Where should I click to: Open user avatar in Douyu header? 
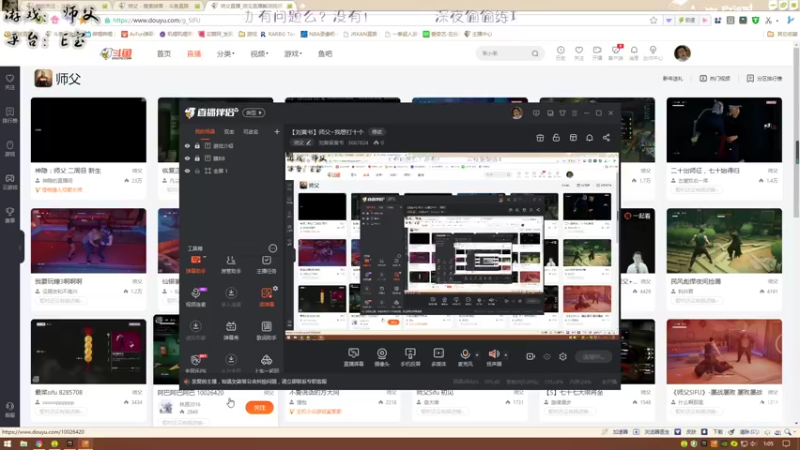coord(682,53)
